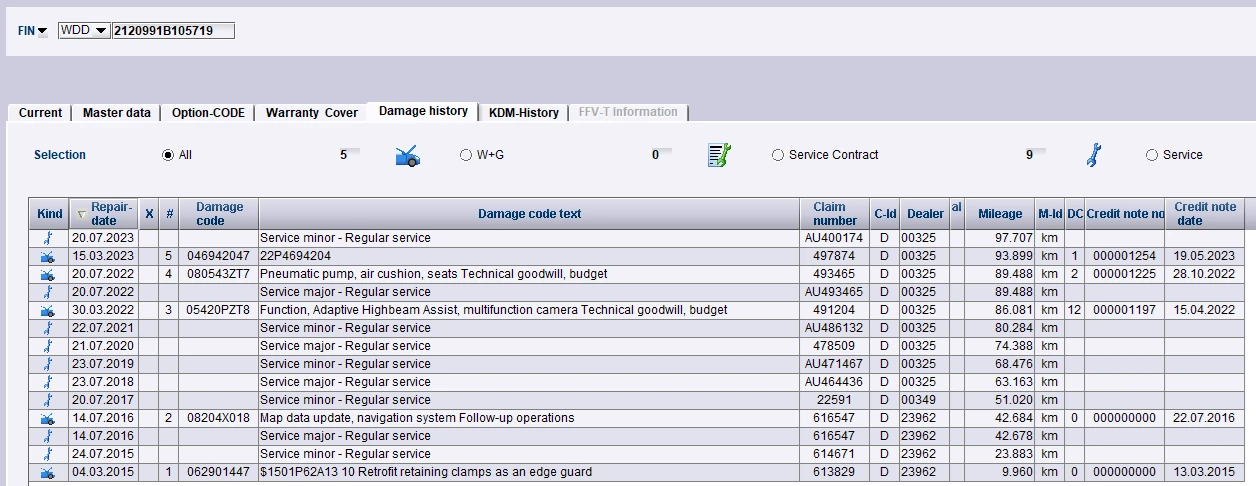Click car icon in 30.03.2022 row
This screenshot has width=1256, height=486.
tap(47, 310)
